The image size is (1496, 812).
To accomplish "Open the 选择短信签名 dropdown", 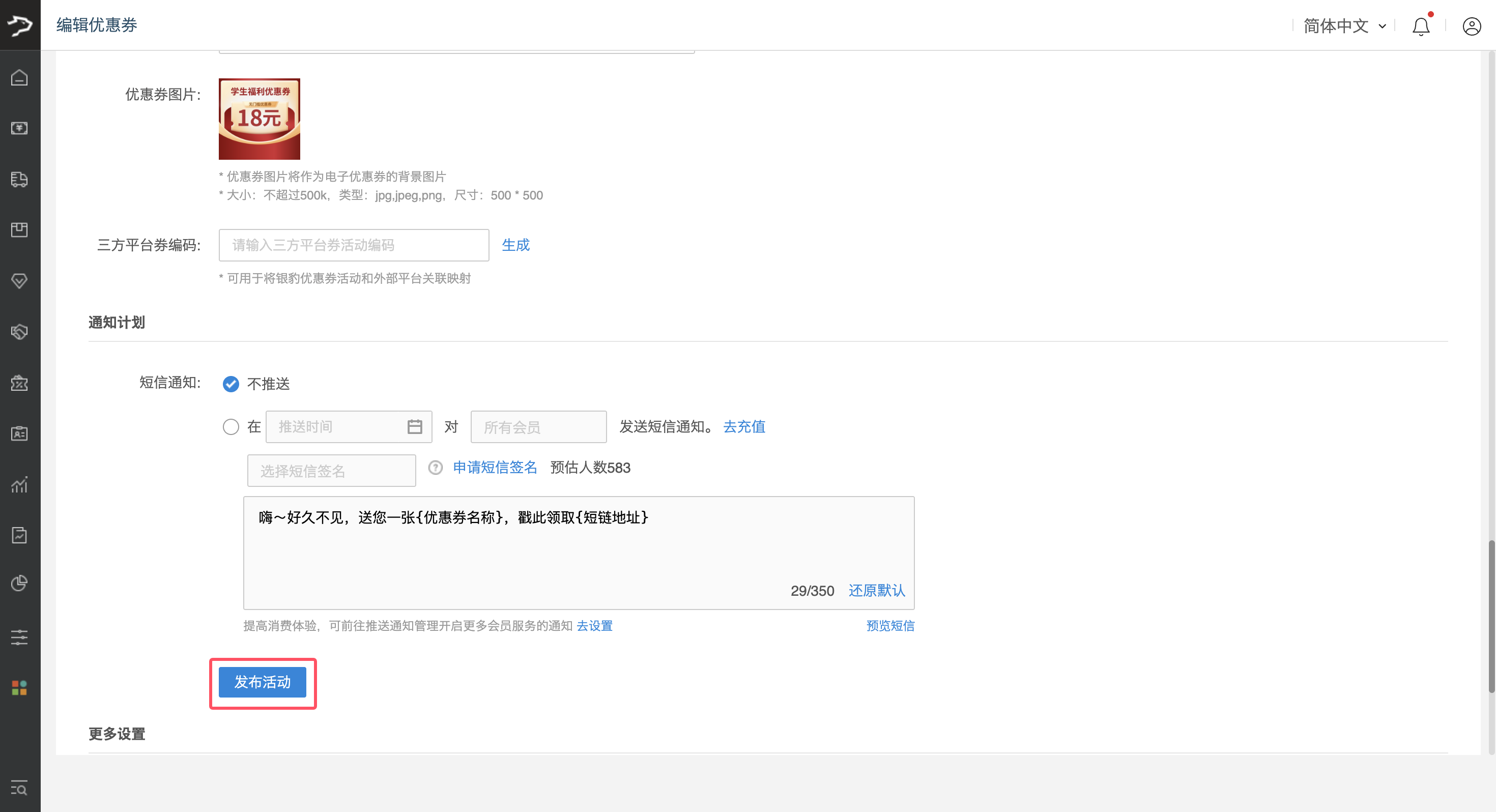I will point(331,471).
